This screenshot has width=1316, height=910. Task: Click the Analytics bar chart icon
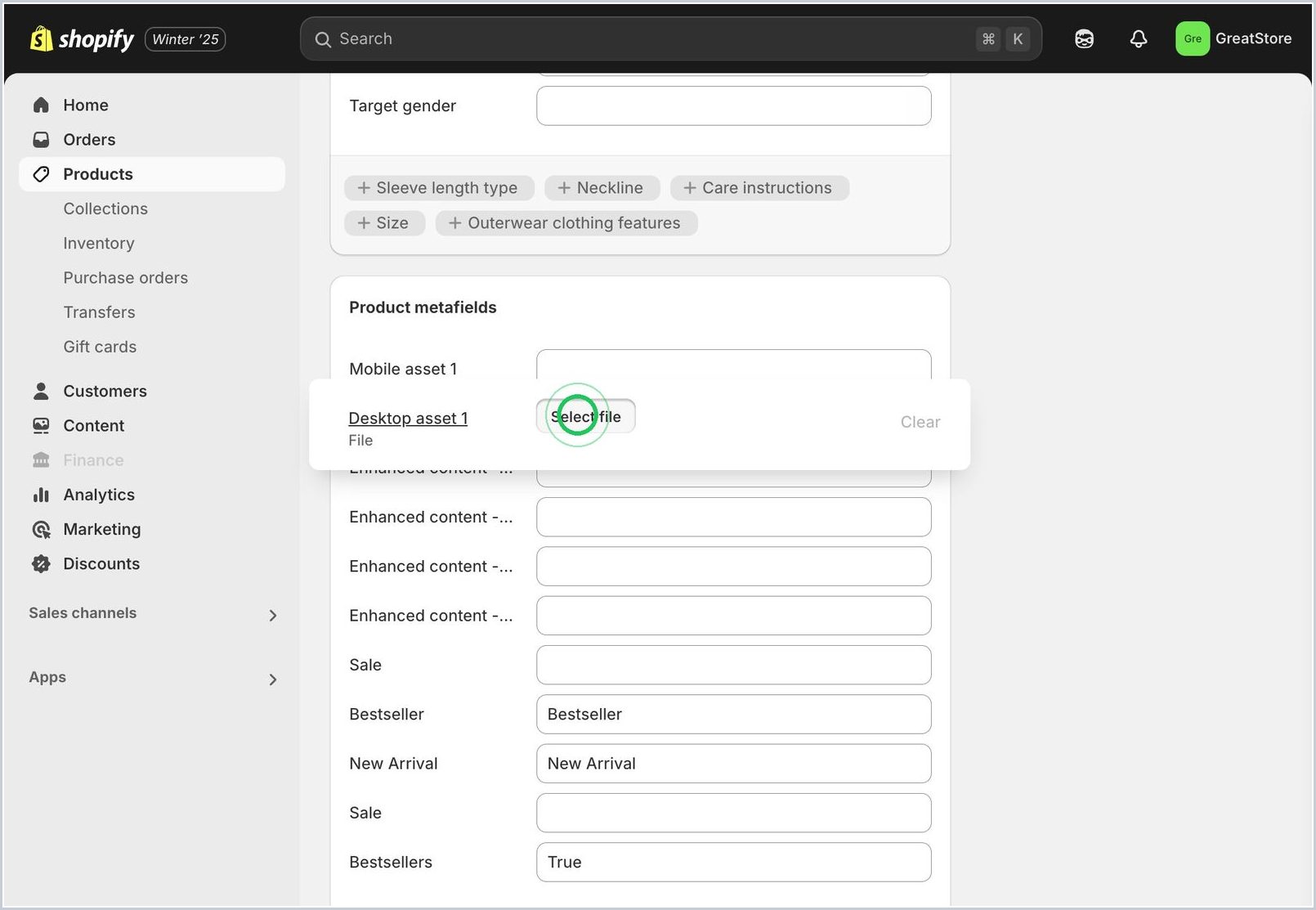tap(41, 495)
